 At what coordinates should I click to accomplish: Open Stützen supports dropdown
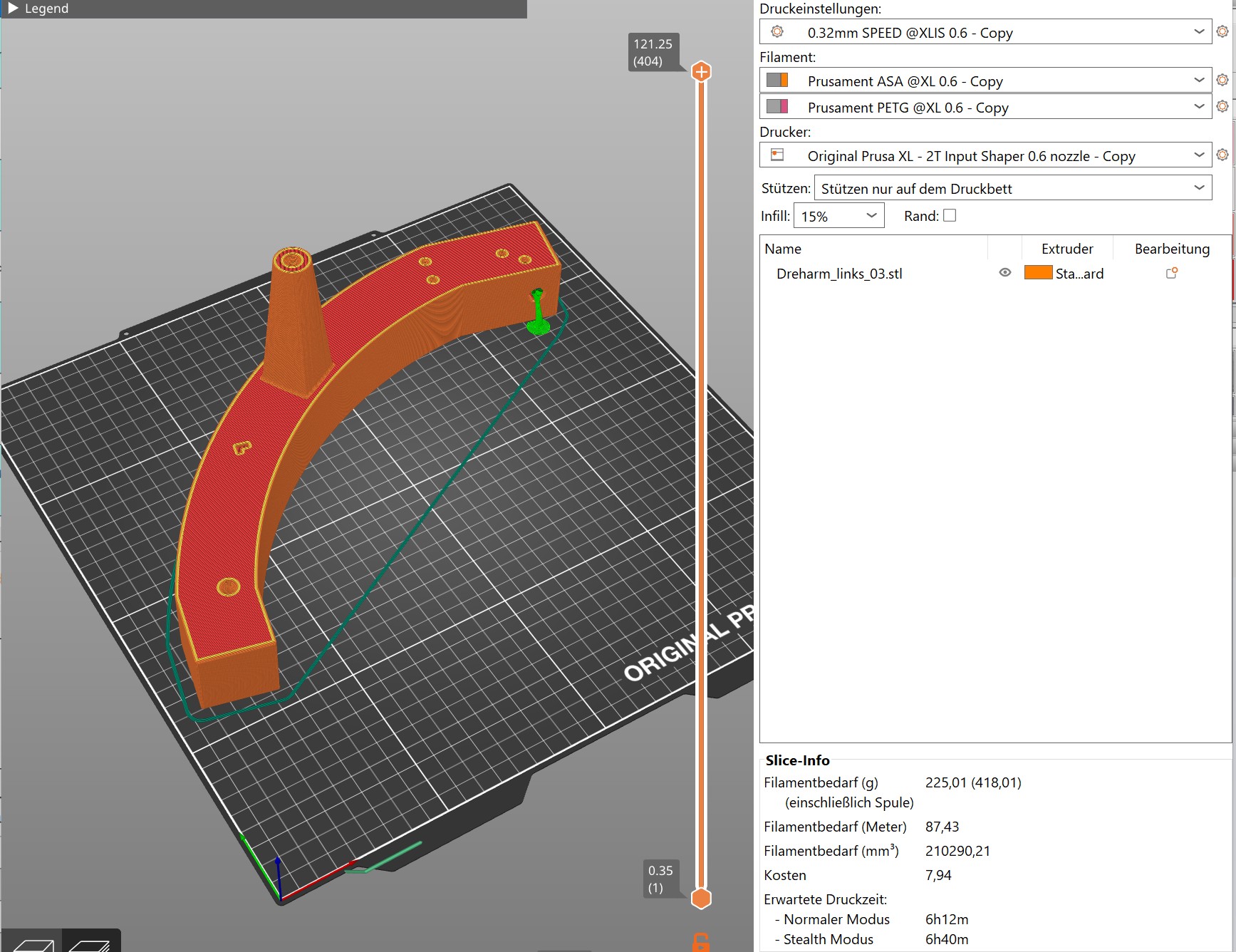[1012, 188]
